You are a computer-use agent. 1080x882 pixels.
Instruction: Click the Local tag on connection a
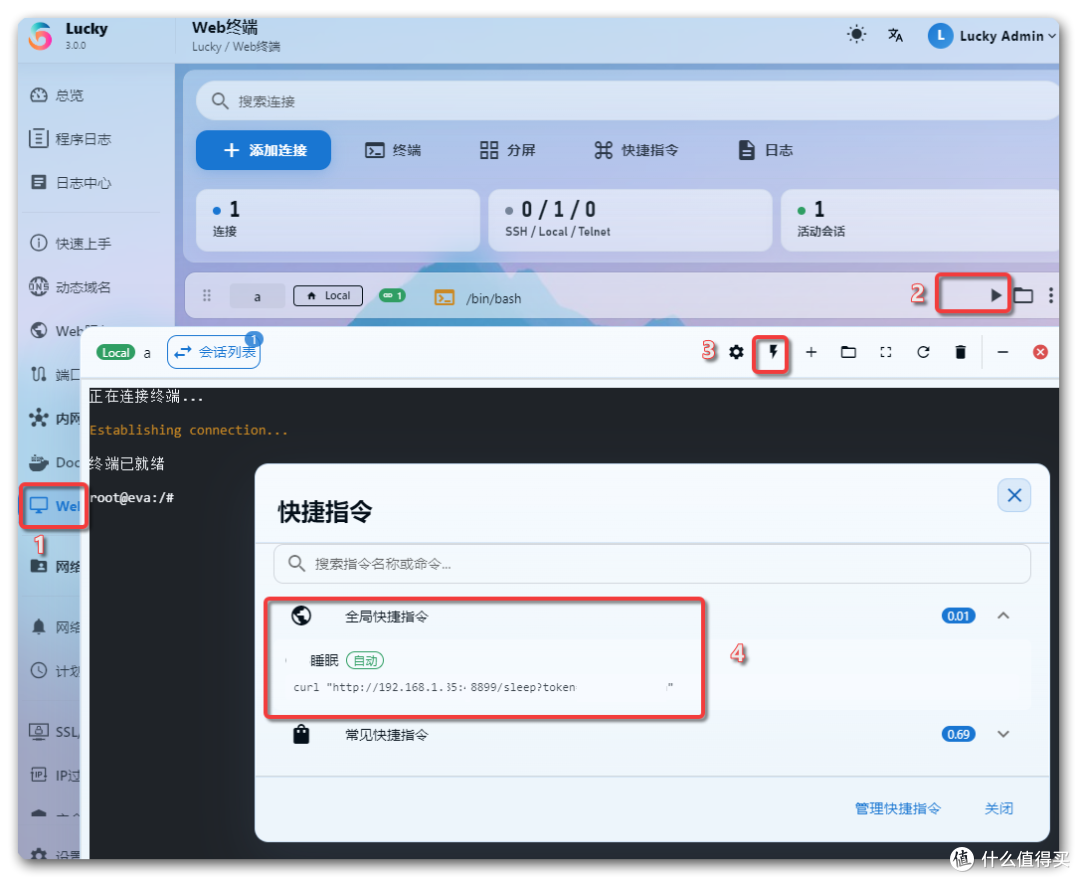click(328, 295)
